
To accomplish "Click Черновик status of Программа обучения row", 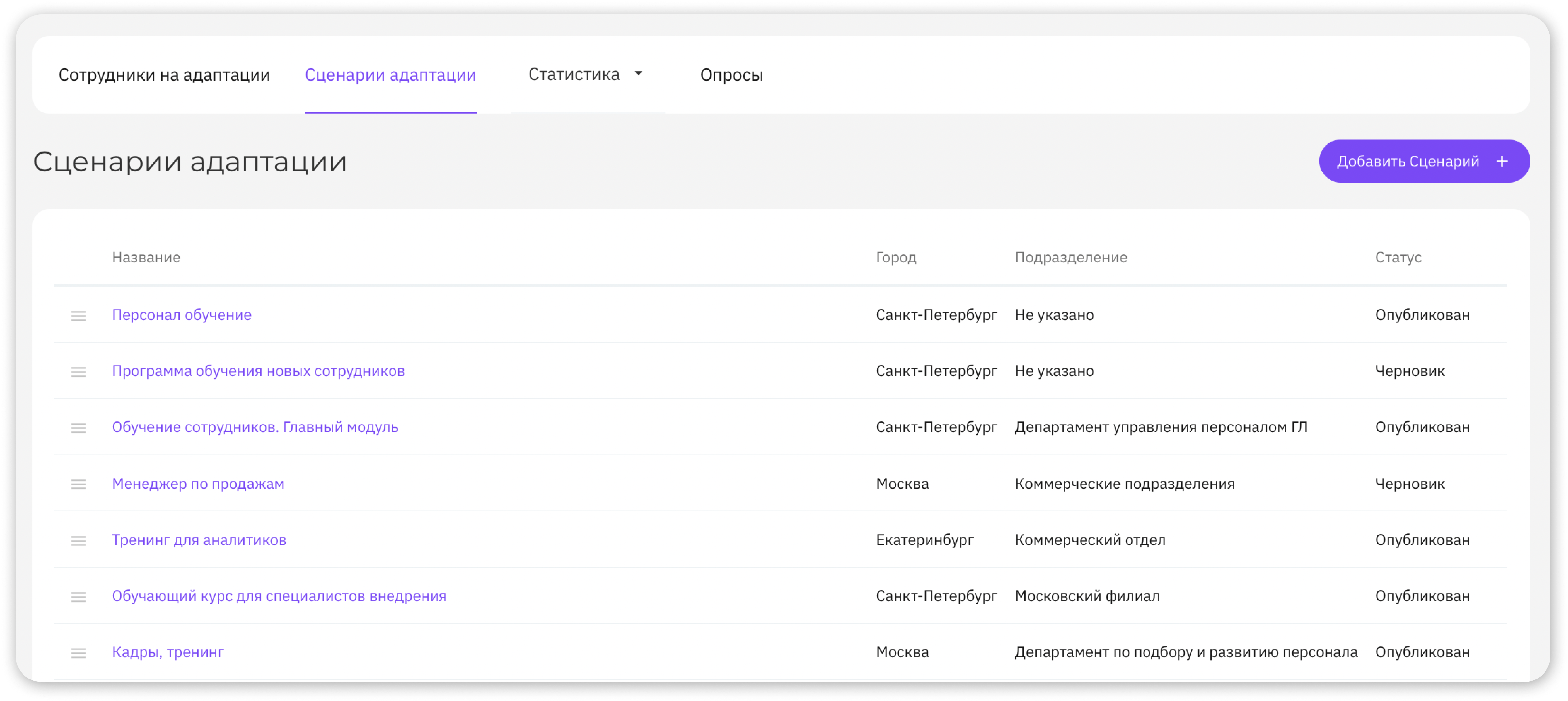I will click(x=1410, y=371).
